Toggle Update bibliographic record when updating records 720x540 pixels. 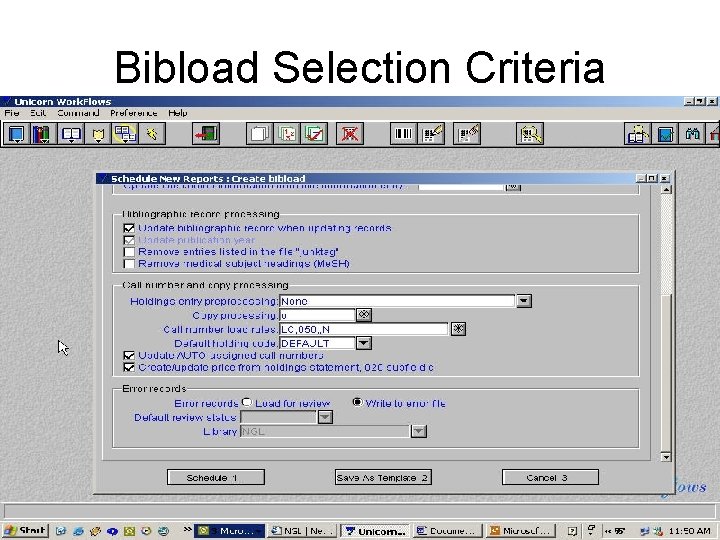click(x=129, y=228)
